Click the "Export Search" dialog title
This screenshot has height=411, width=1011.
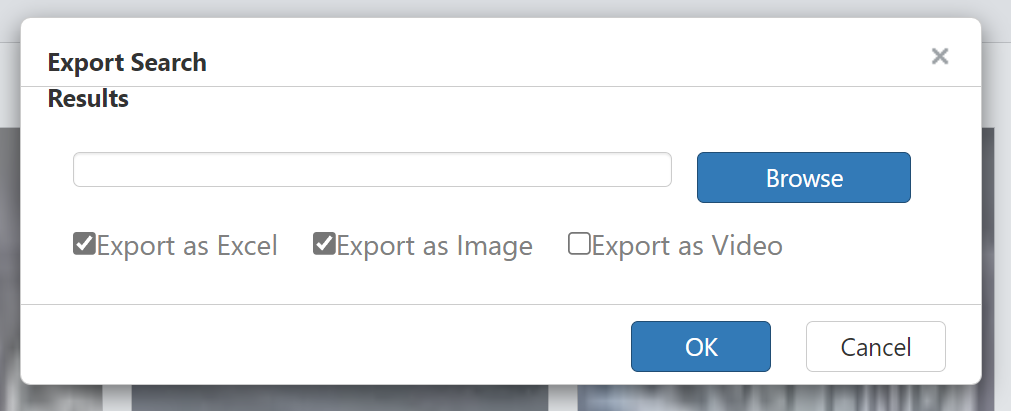(127, 63)
